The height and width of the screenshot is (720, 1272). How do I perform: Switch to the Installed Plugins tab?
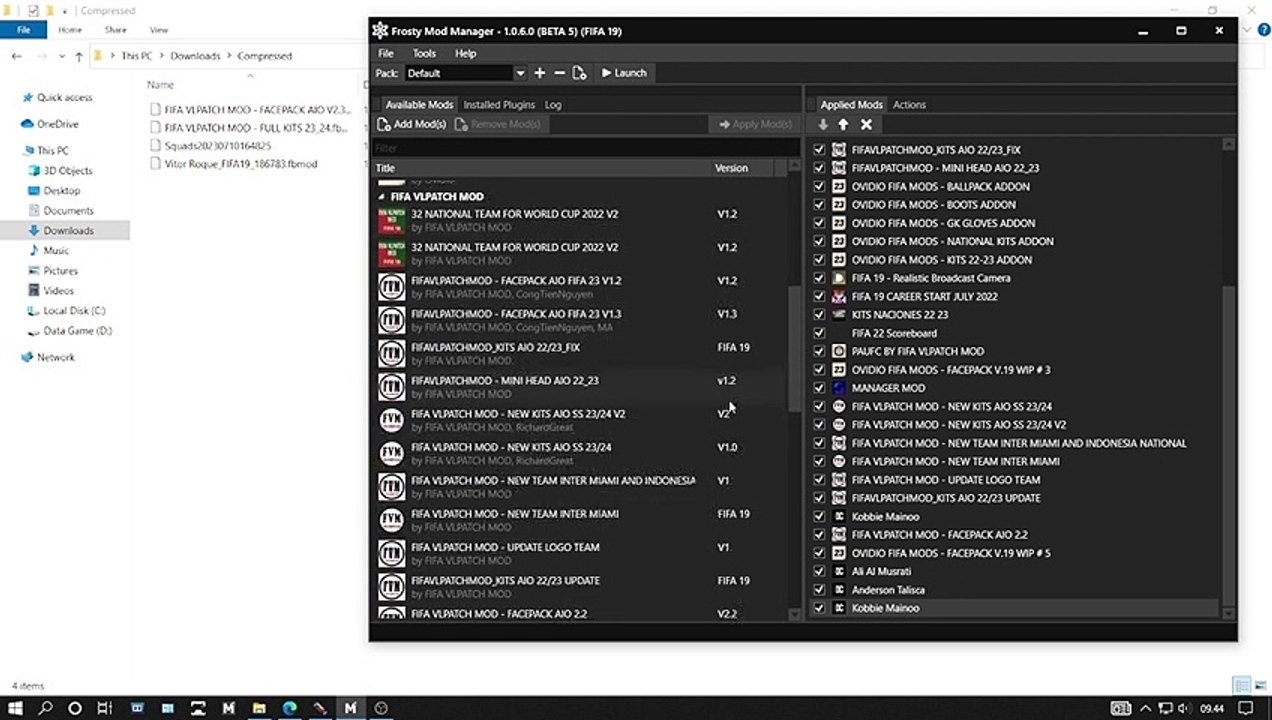point(499,104)
